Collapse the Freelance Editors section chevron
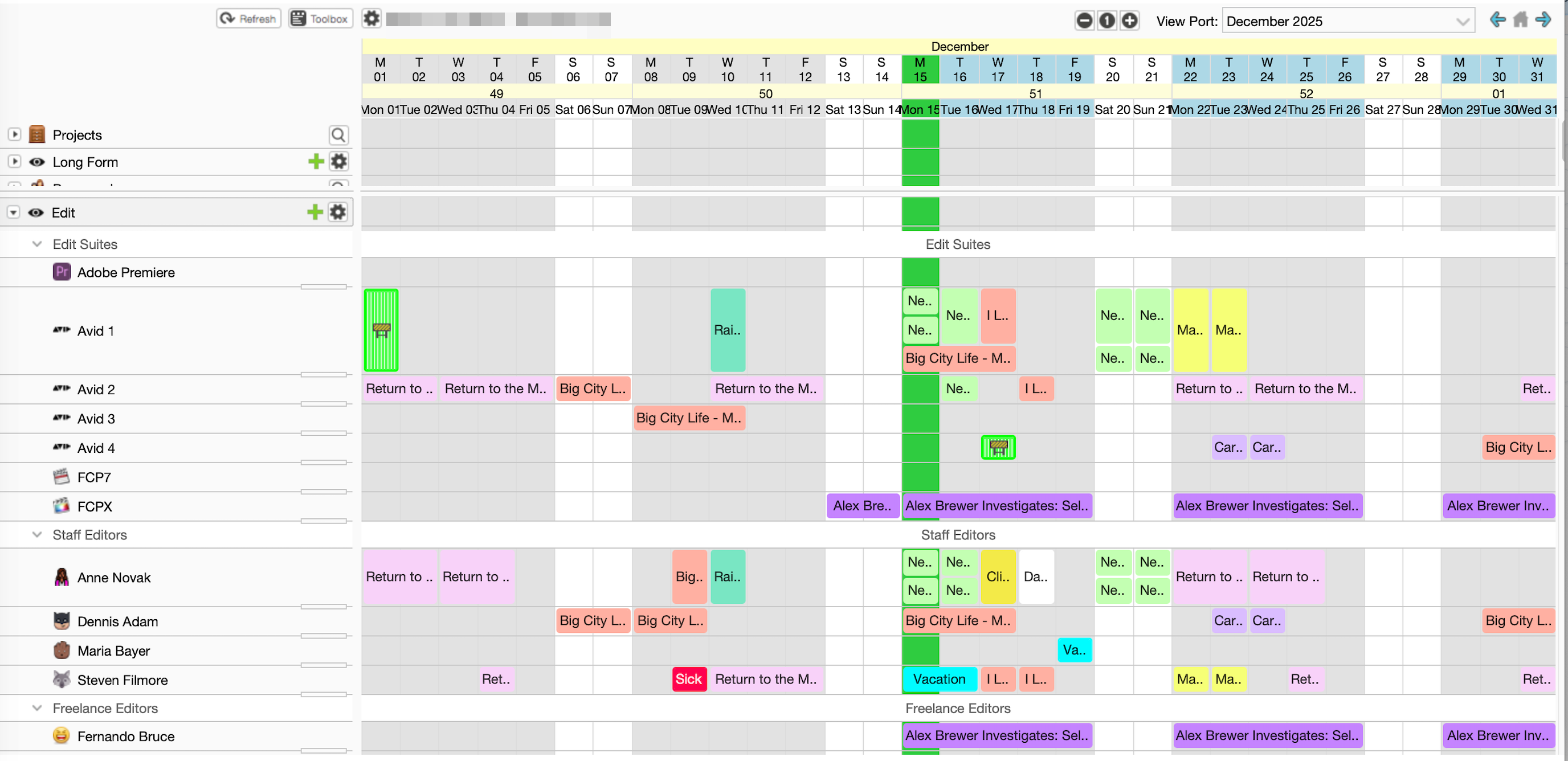The image size is (1568, 761). pos(37,708)
